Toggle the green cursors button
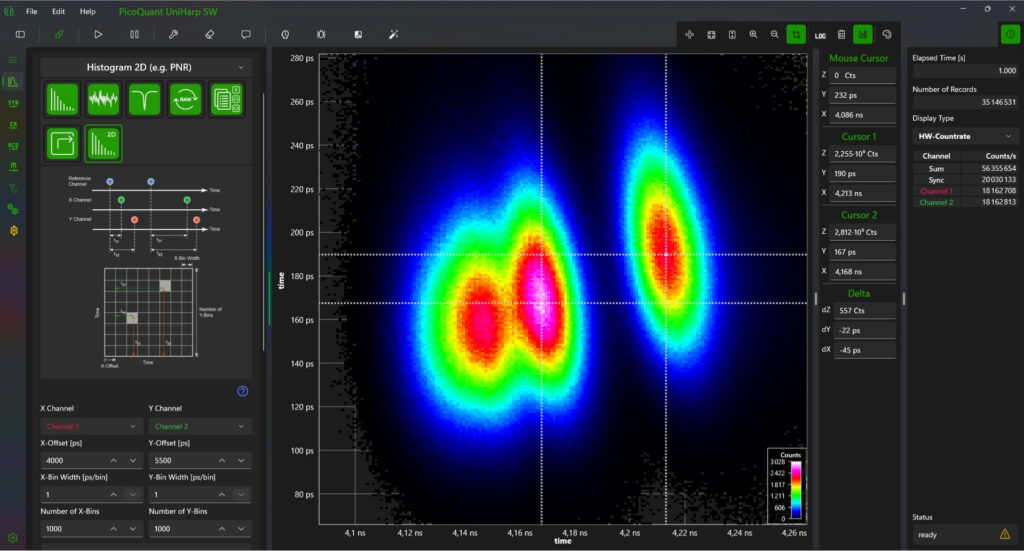 863,34
